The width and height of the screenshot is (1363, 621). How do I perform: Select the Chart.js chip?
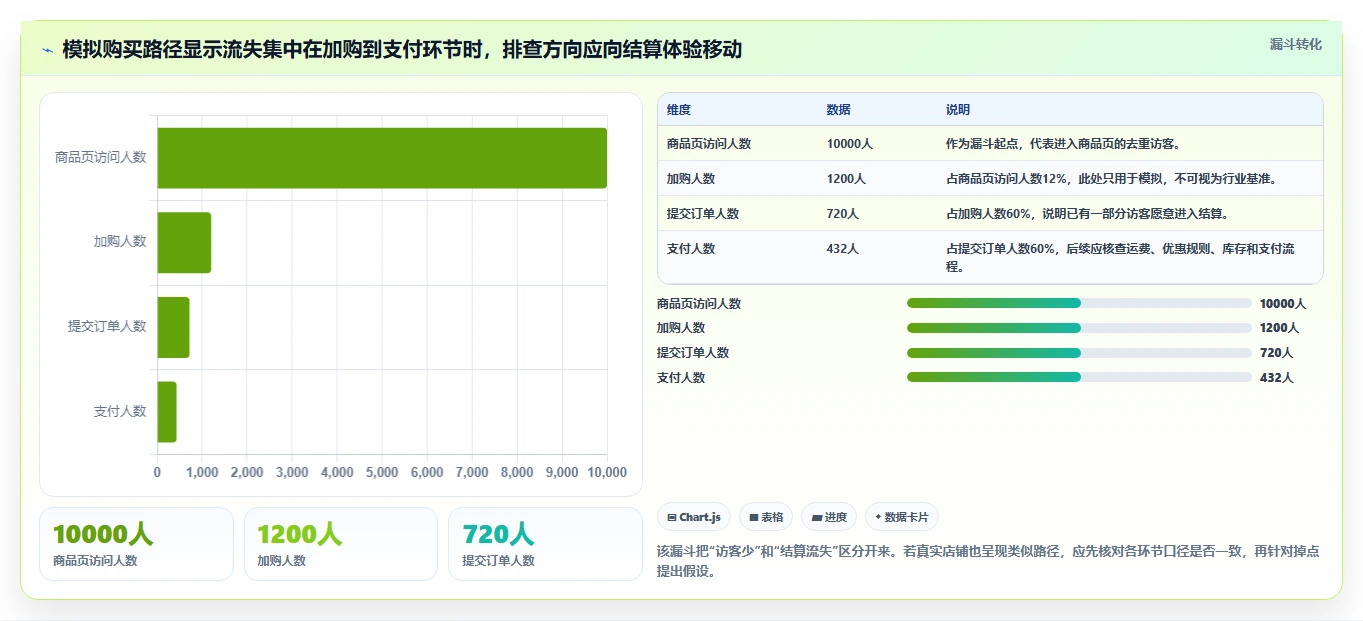pos(694,517)
